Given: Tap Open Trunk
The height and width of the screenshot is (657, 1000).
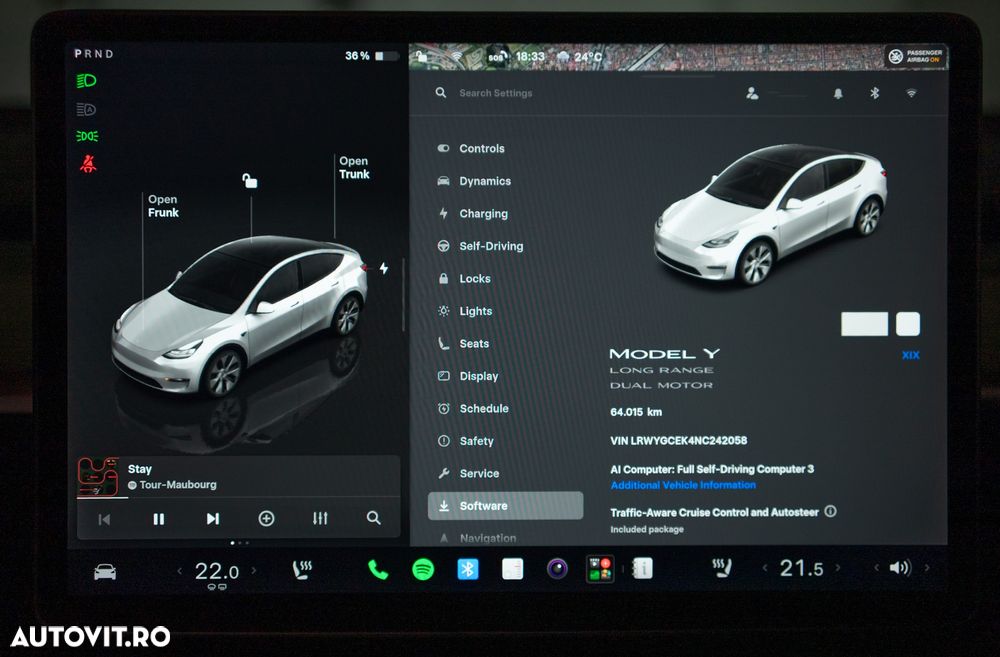Looking at the screenshot, I should (354, 168).
